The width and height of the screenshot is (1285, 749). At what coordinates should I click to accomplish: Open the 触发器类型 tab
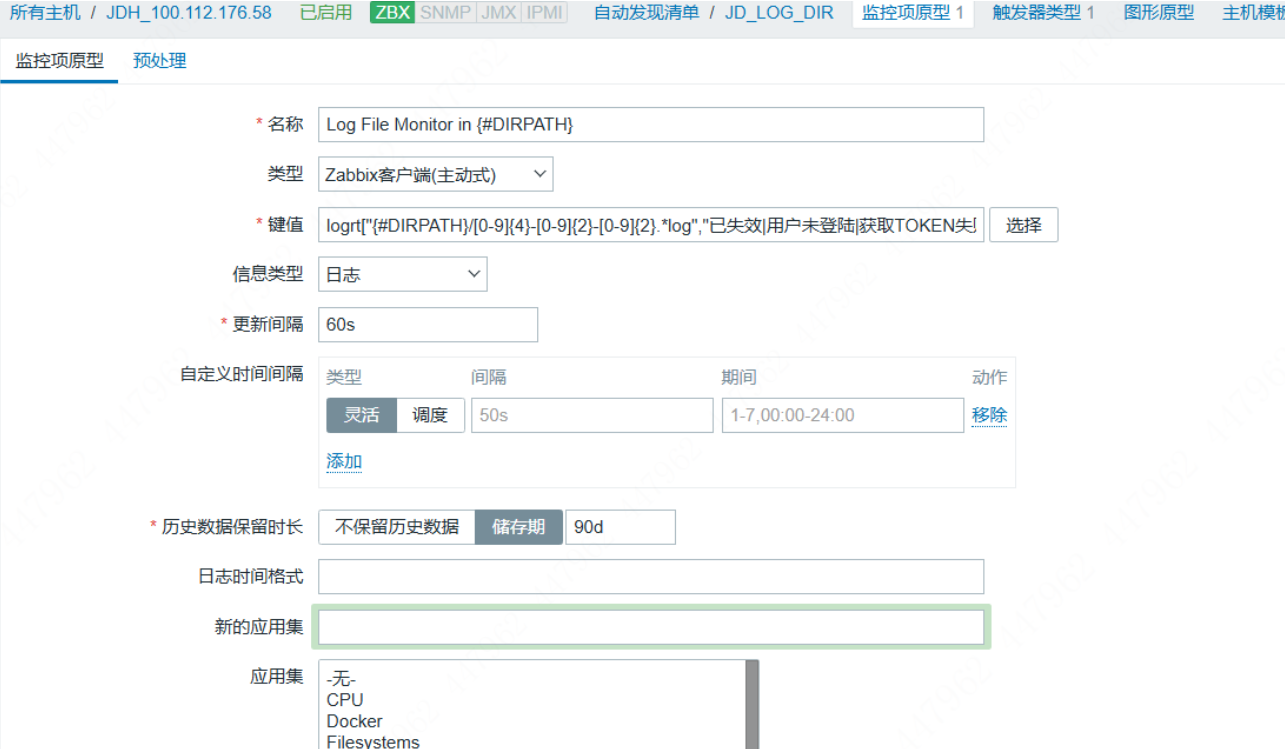pos(1043,13)
